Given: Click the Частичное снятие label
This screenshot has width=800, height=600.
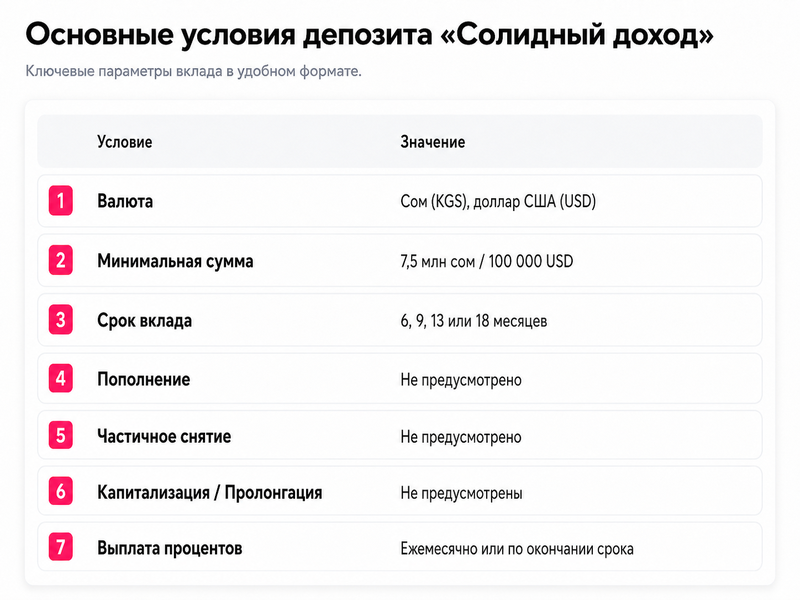Looking at the screenshot, I should 164,436.
